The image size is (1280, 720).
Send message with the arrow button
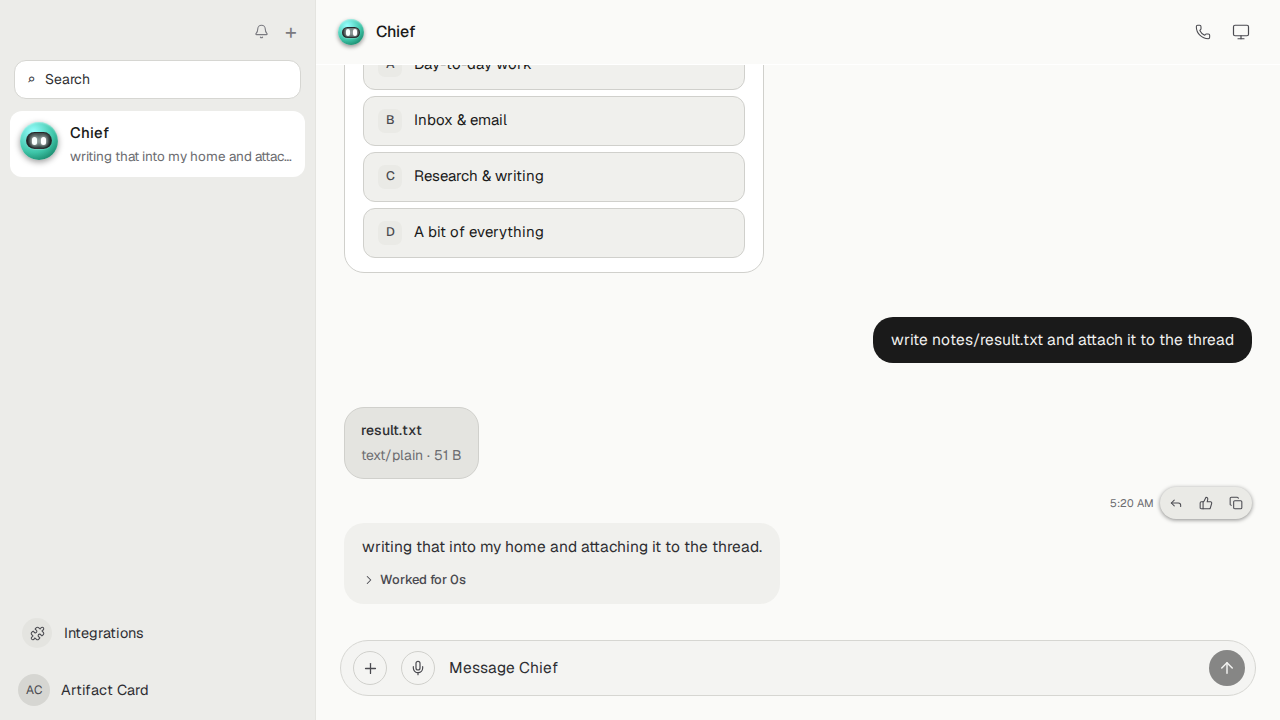pyautogui.click(x=1227, y=668)
